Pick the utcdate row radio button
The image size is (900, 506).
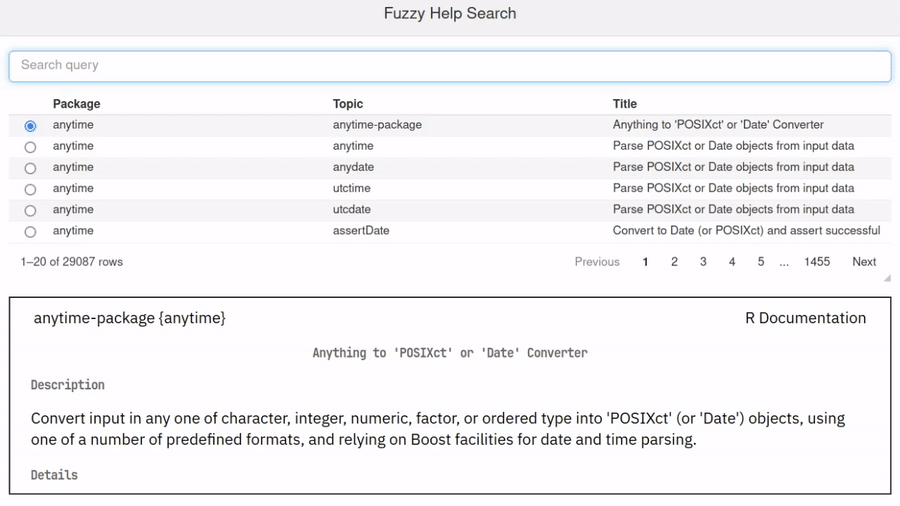click(30, 210)
